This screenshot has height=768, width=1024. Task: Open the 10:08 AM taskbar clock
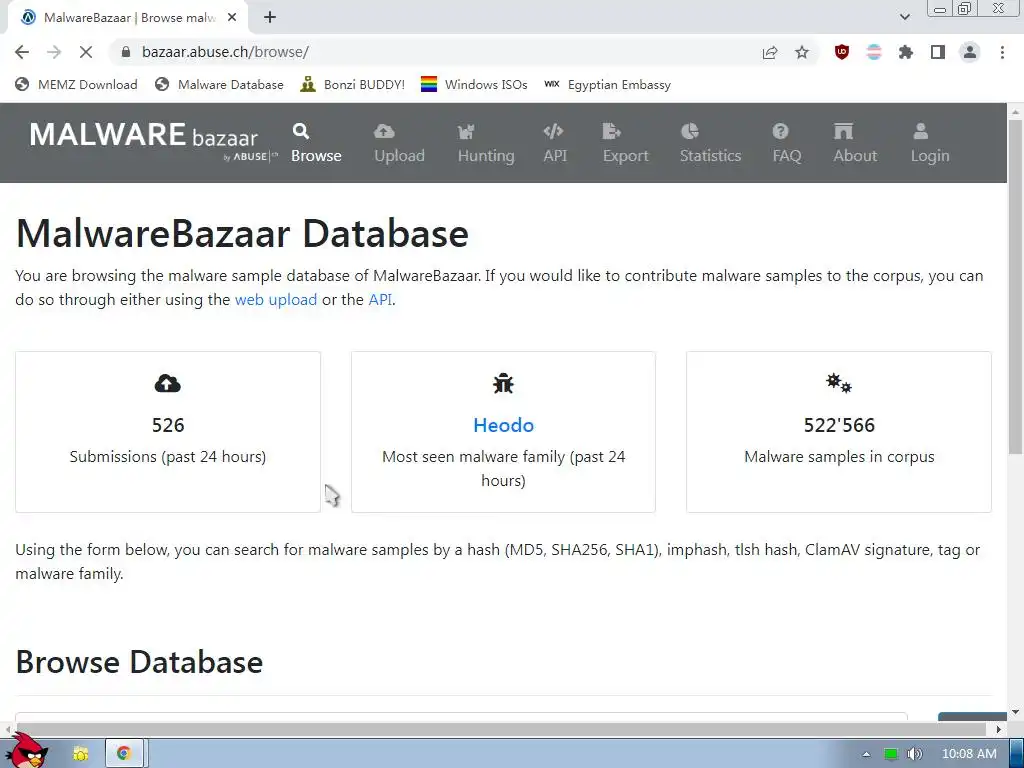click(x=969, y=754)
